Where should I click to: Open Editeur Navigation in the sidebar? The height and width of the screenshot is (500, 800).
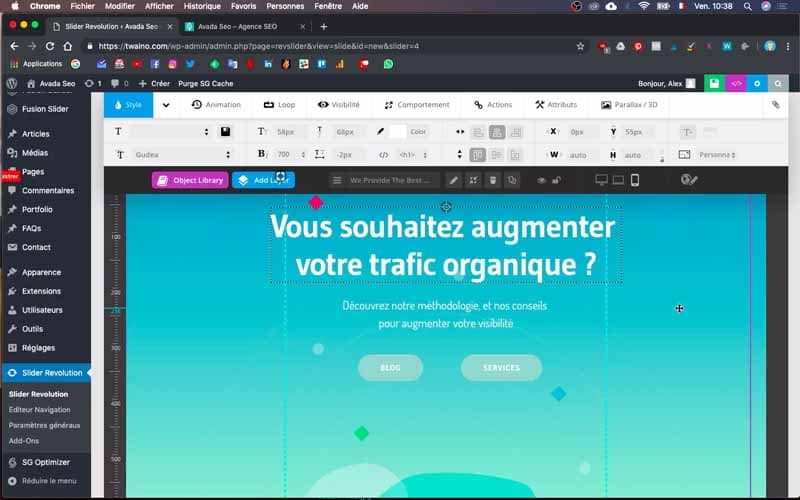pos(39,410)
